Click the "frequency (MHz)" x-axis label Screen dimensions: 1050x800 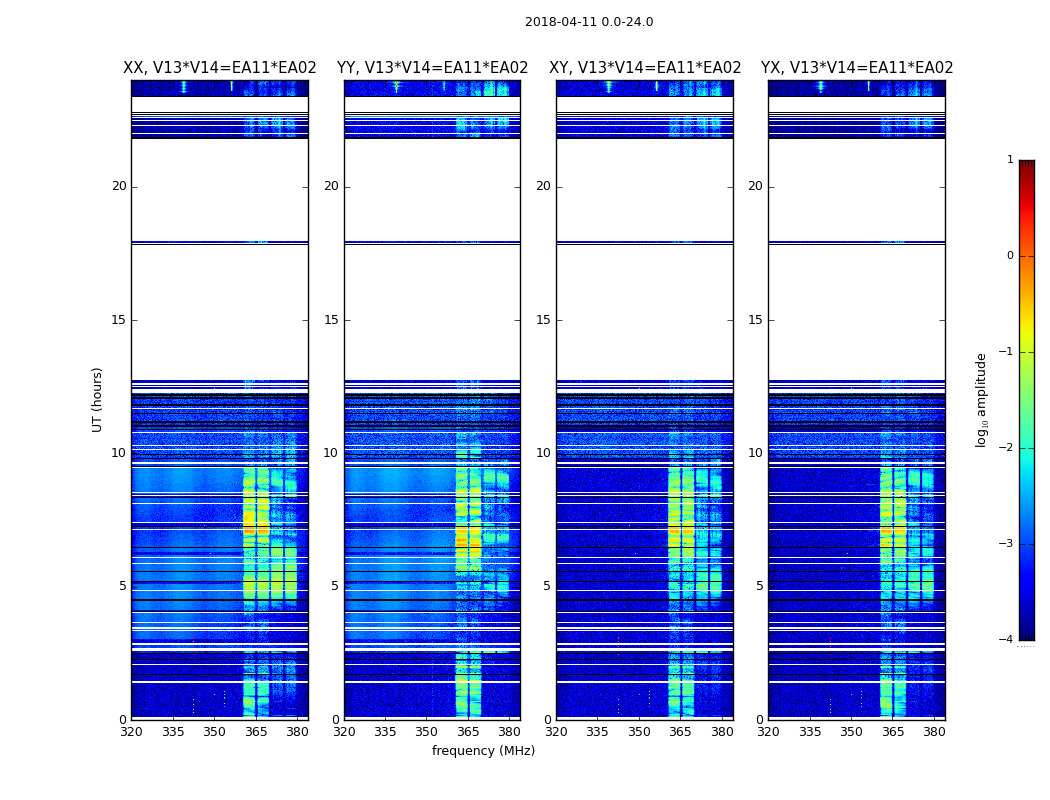pos(483,750)
